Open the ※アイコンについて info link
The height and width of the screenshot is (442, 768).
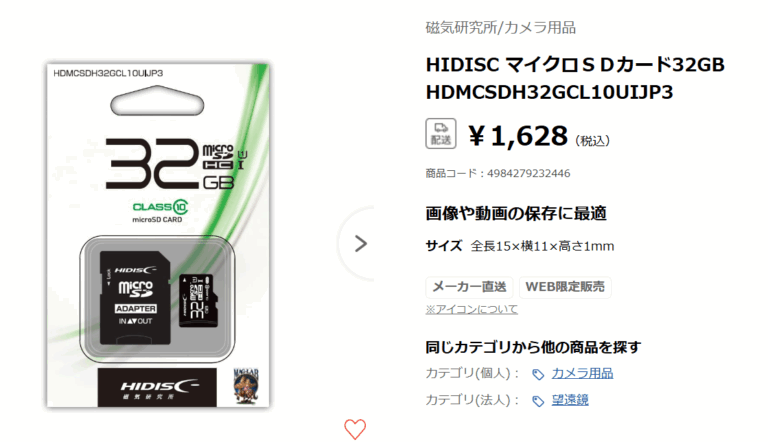click(x=471, y=309)
